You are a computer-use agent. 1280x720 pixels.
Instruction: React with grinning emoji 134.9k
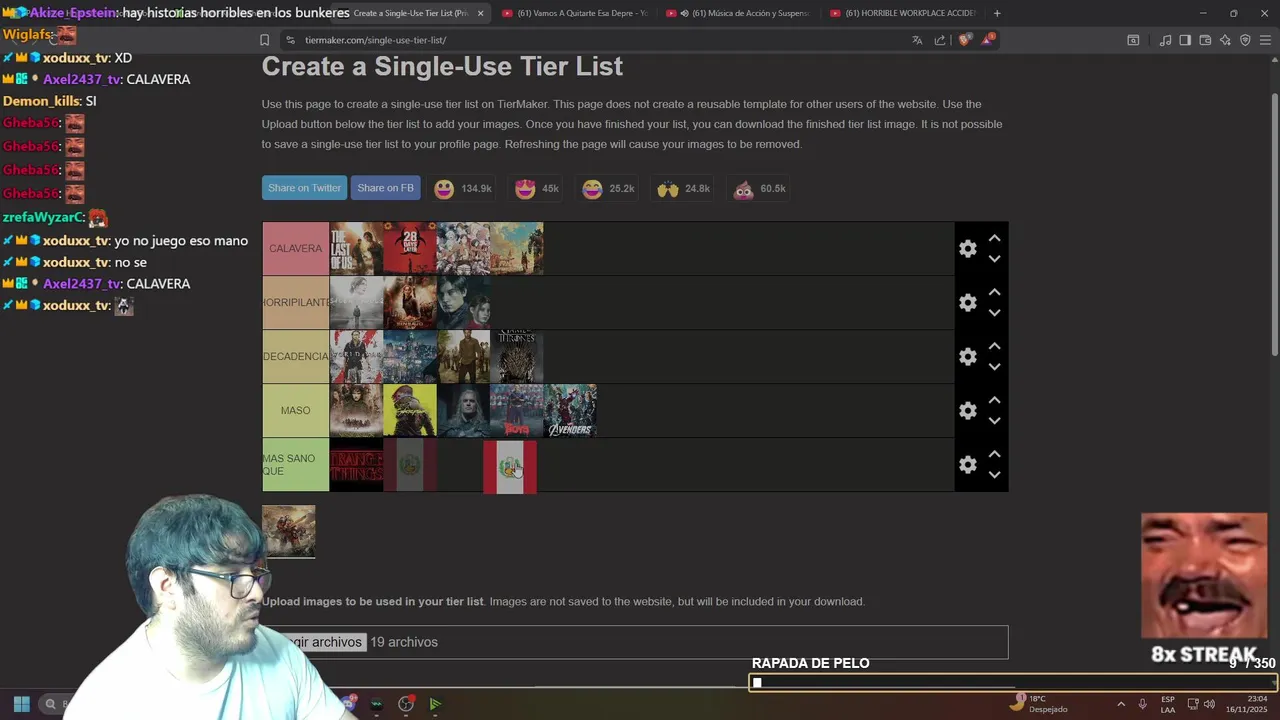pos(462,189)
